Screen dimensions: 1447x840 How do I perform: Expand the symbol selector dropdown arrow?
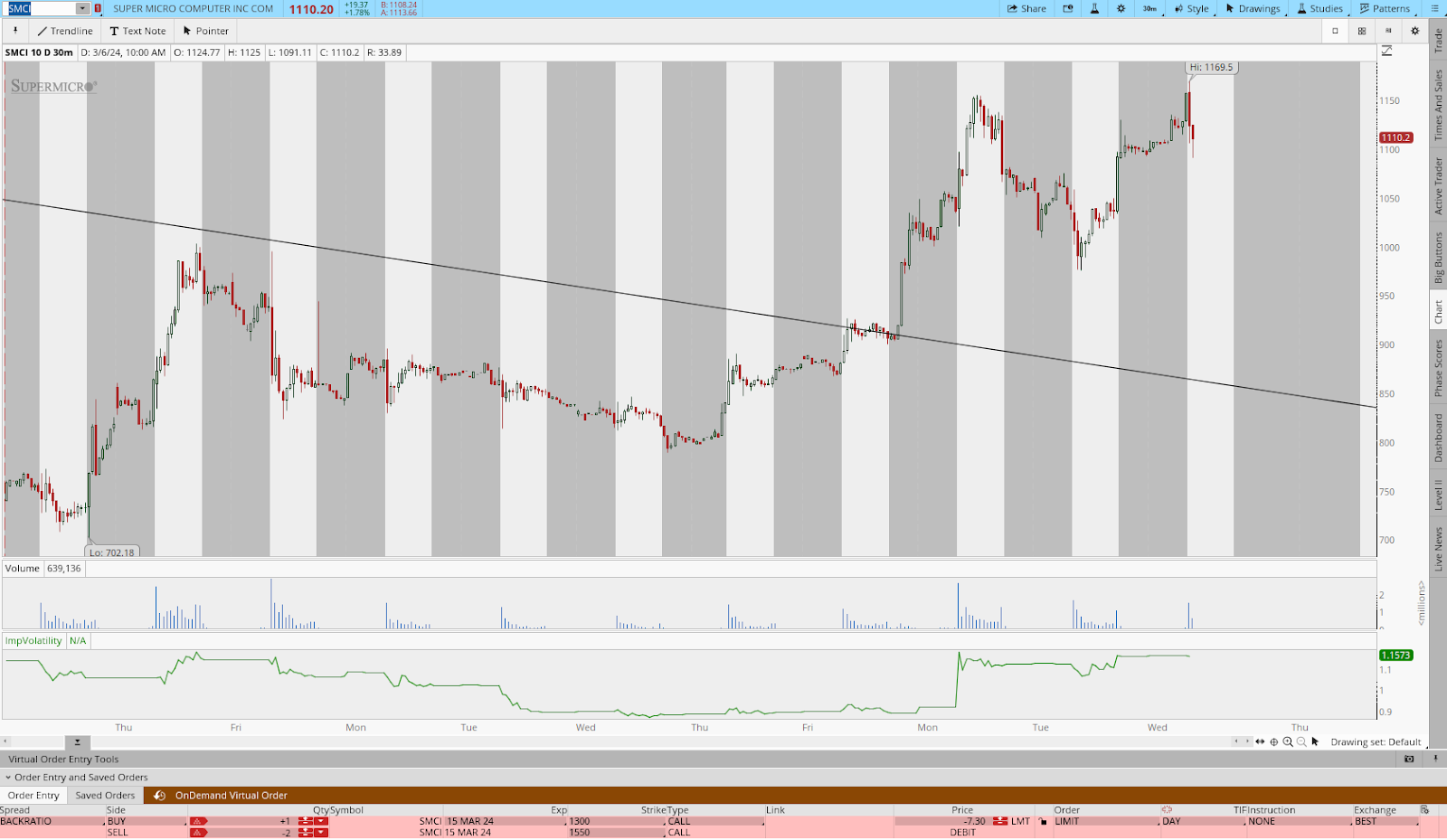pos(82,8)
